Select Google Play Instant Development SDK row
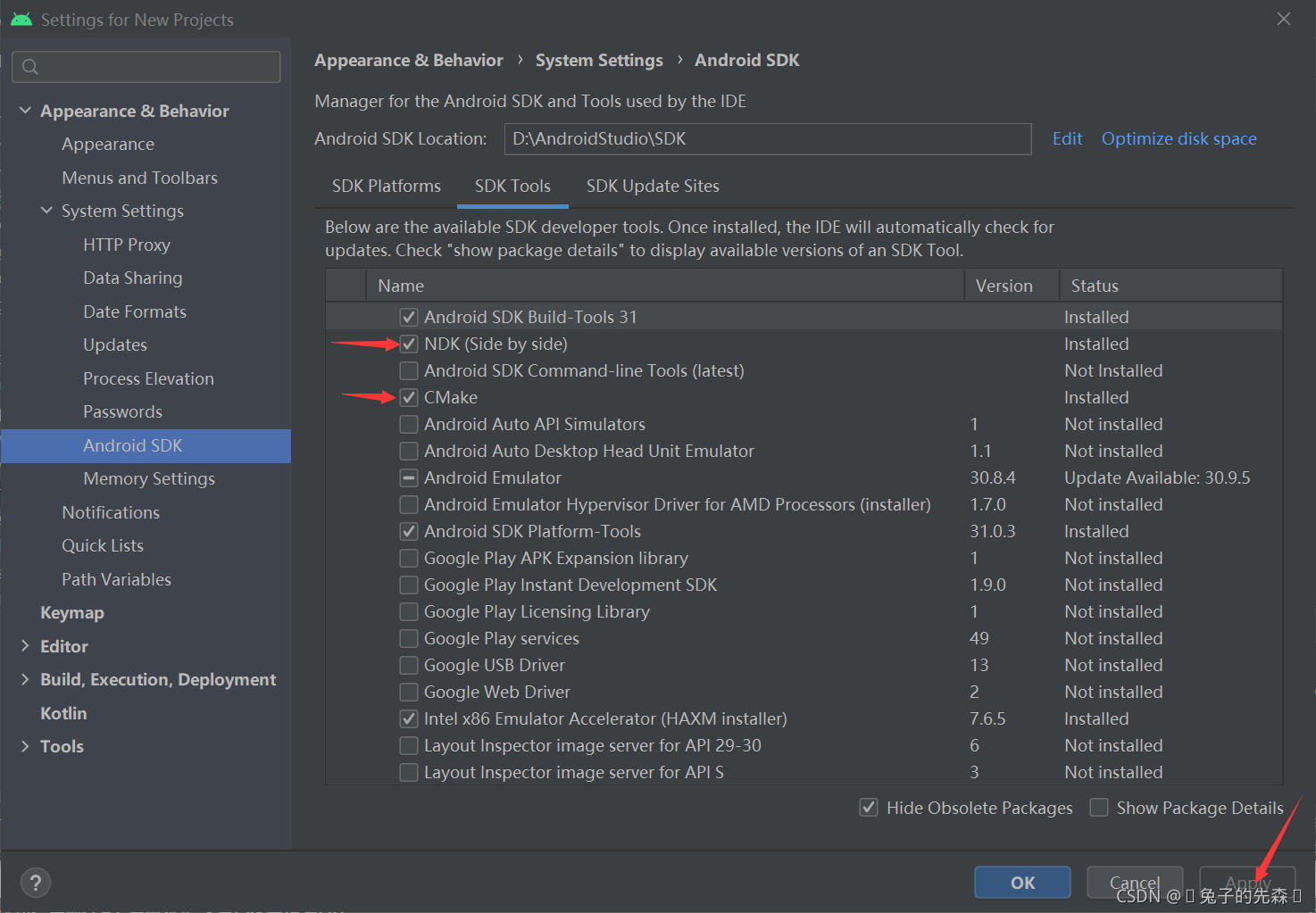This screenshot has width=1316, height=913. [804, 585]
